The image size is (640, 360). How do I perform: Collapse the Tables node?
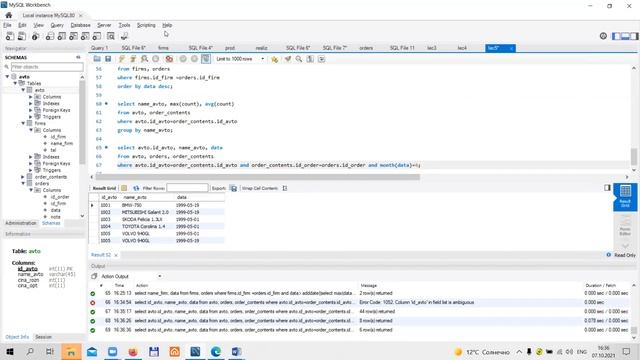tap(16, 83)
